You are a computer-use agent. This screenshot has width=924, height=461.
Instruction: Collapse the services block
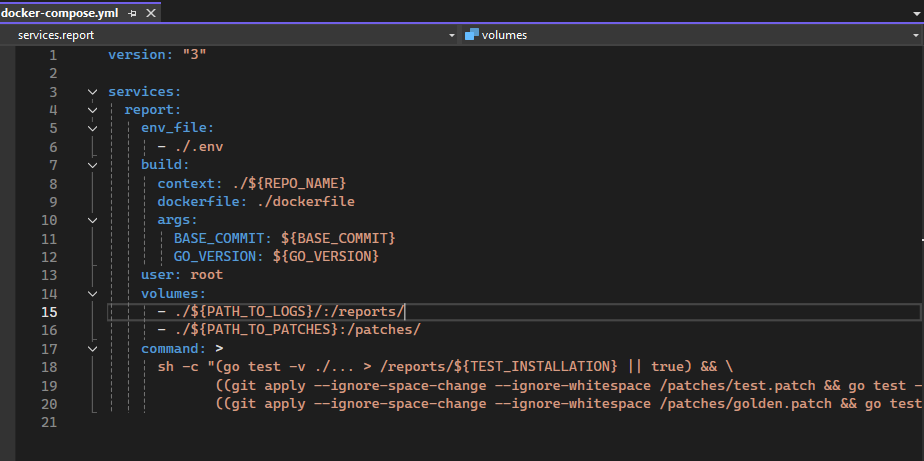(92, 92)
